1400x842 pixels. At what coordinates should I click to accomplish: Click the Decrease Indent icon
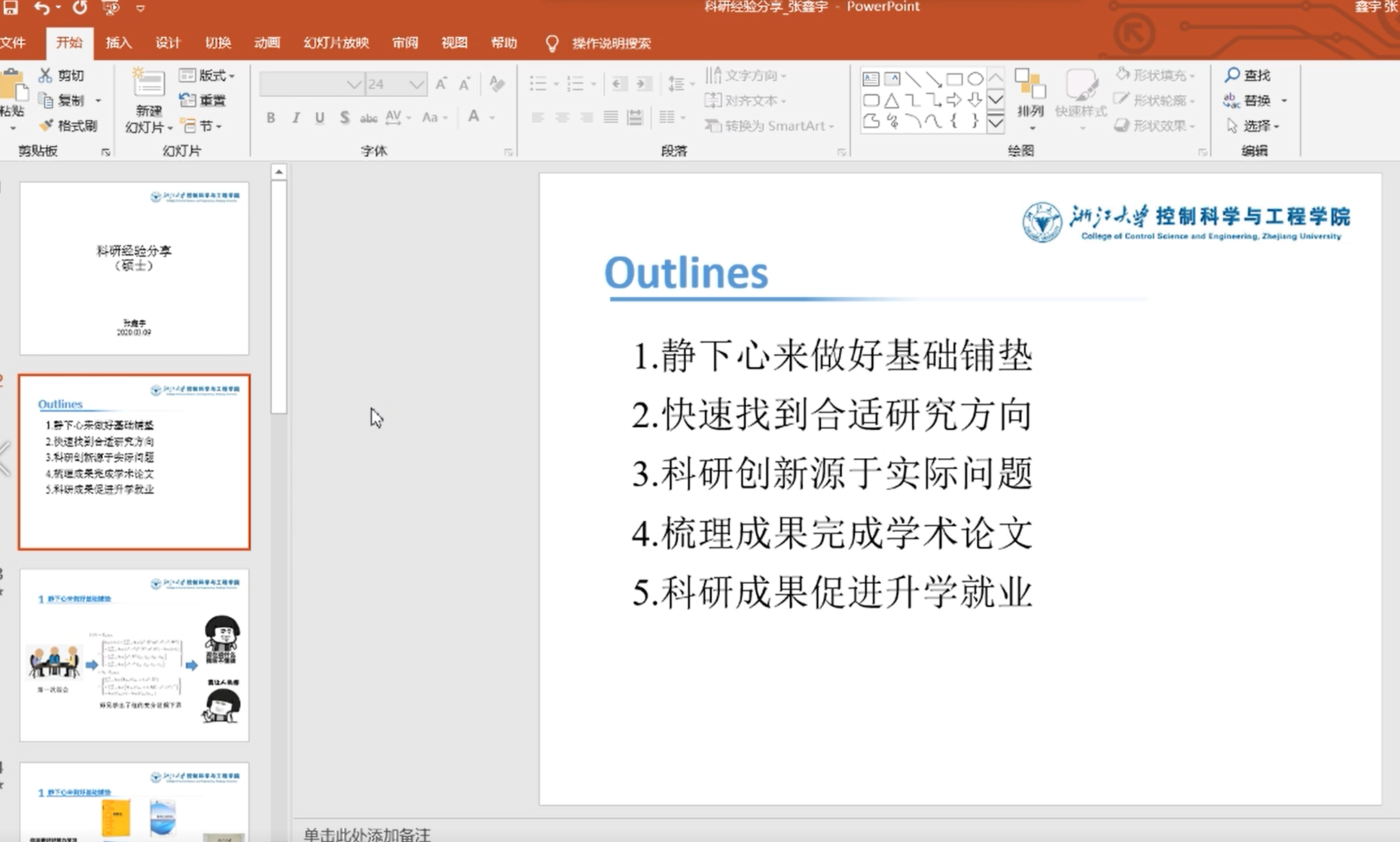point(620,84)
